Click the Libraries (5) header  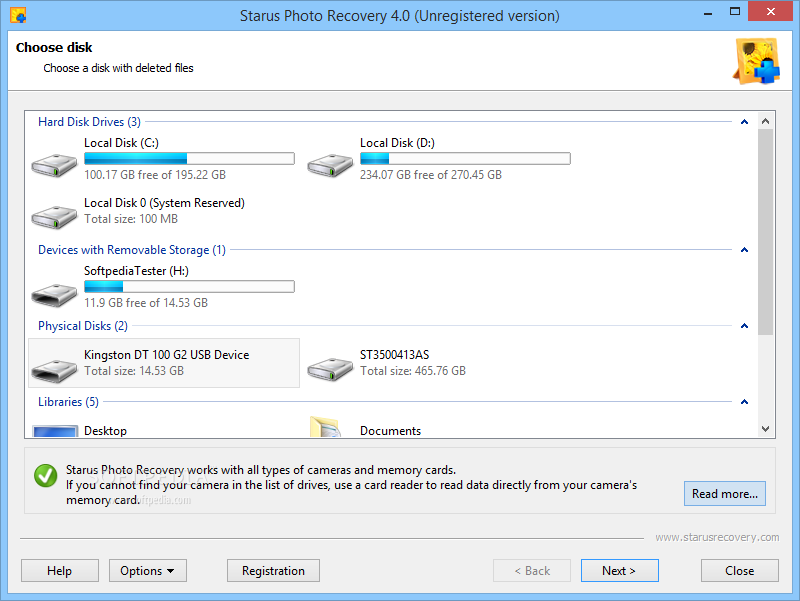coord(68,402)
